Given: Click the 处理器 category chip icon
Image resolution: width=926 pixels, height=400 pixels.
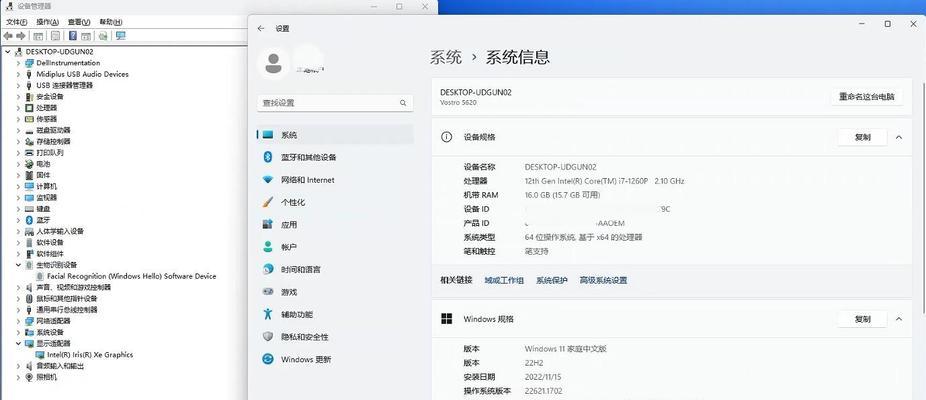Looking at the screenshot, I should pyautogui.click(x=30, y=108).
